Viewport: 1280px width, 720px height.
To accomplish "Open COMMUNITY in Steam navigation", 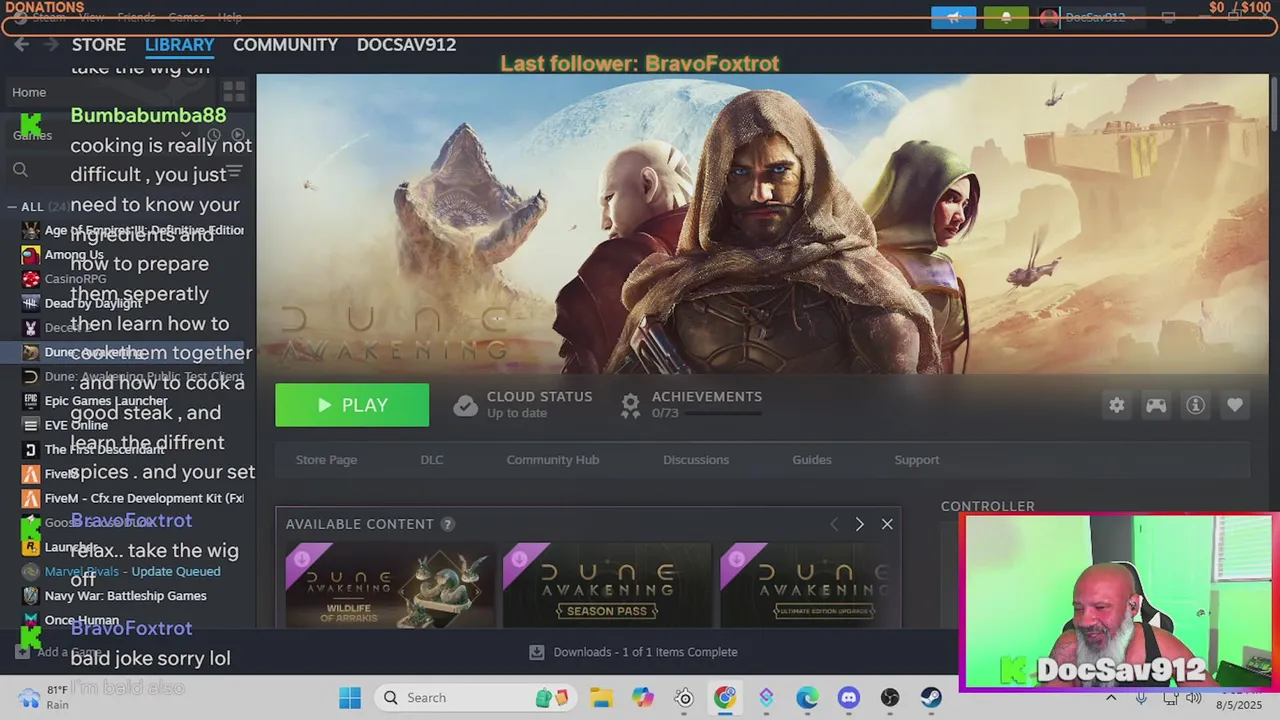I will tap(285, 45).
